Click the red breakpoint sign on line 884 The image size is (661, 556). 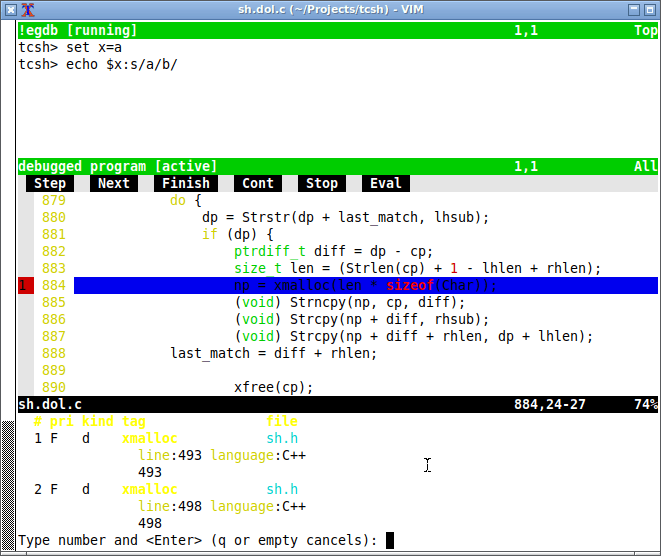pyautogui.click(x=26, y=285)
